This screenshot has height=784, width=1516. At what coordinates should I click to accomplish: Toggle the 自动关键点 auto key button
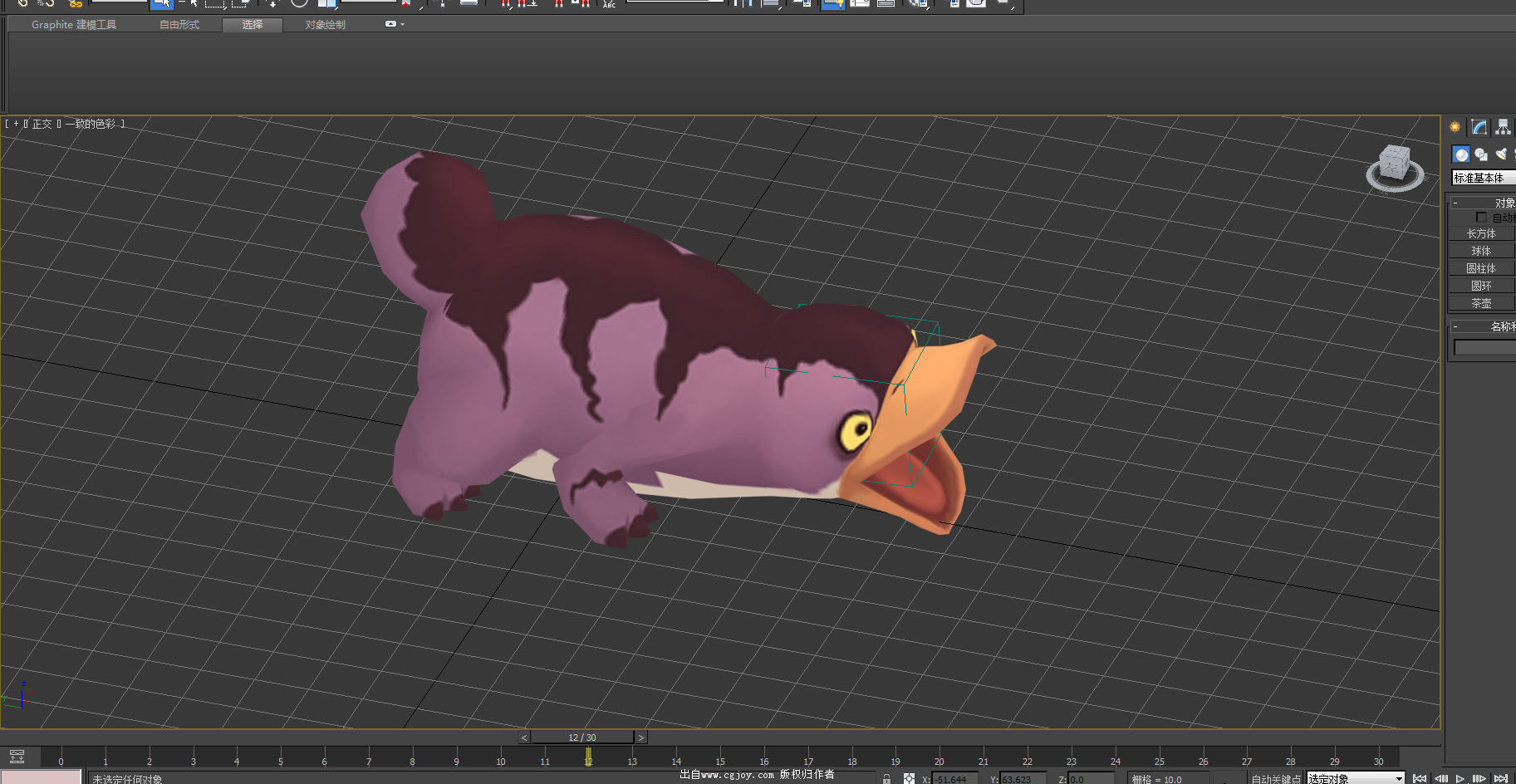tap(1276, 779)
